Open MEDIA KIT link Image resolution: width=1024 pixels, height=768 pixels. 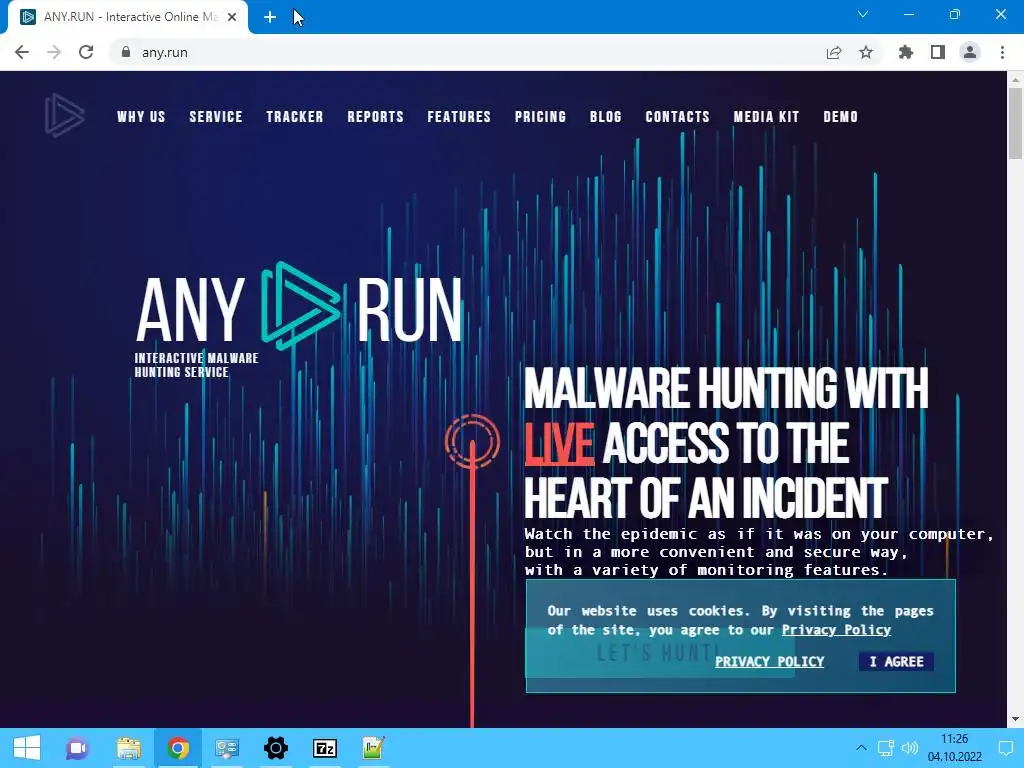[766, 116]
